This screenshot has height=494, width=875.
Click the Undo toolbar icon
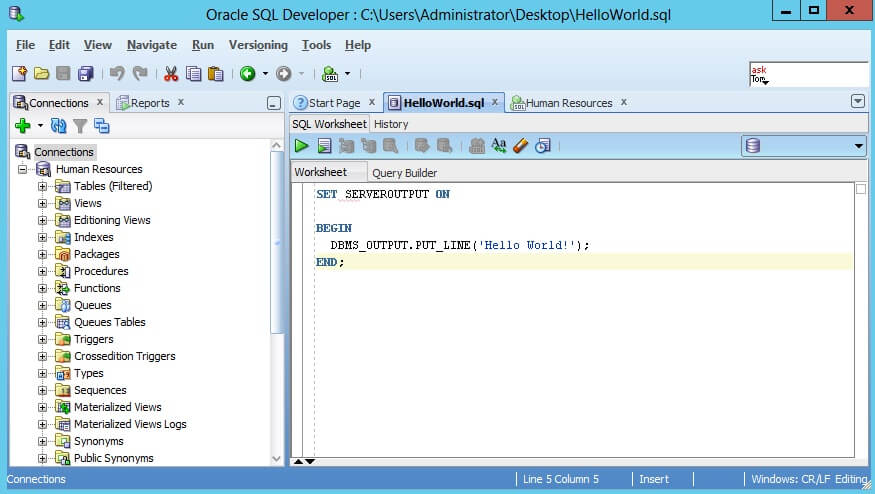click(x=117, y=73)
